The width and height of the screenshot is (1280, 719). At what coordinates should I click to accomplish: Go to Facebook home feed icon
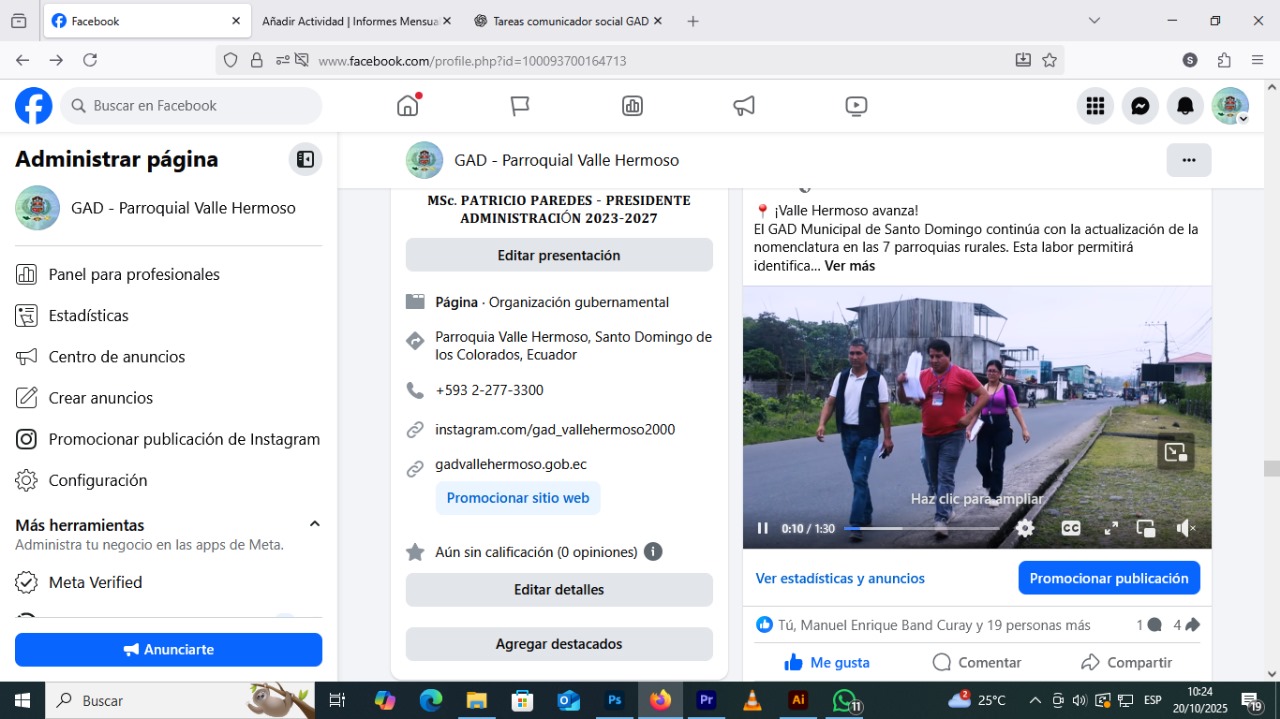coord(407,106)
